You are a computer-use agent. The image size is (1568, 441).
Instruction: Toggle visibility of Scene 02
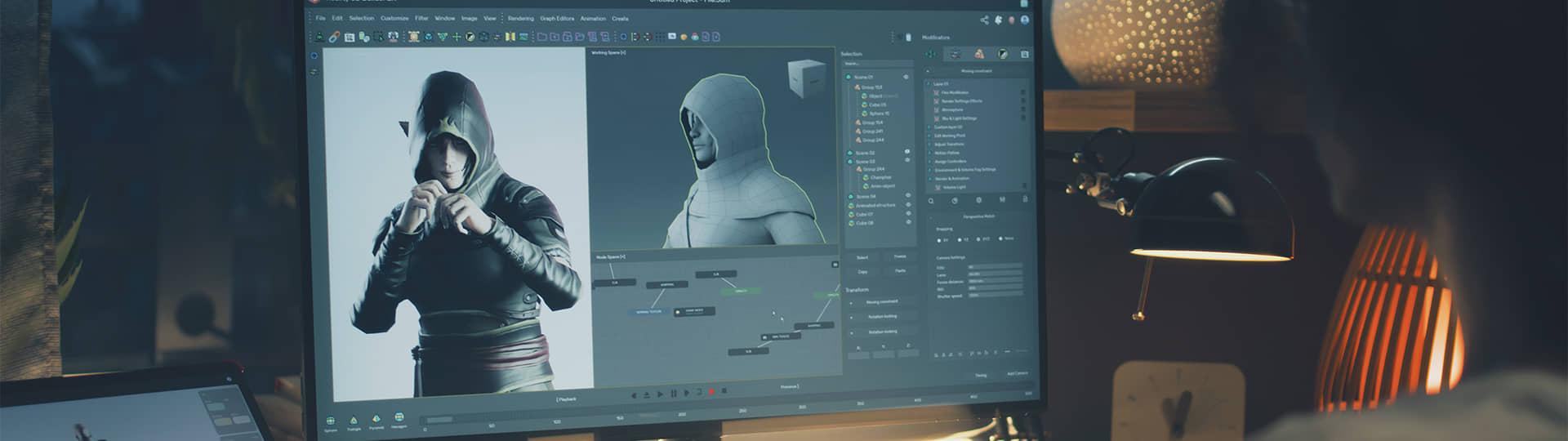[907, 152]
